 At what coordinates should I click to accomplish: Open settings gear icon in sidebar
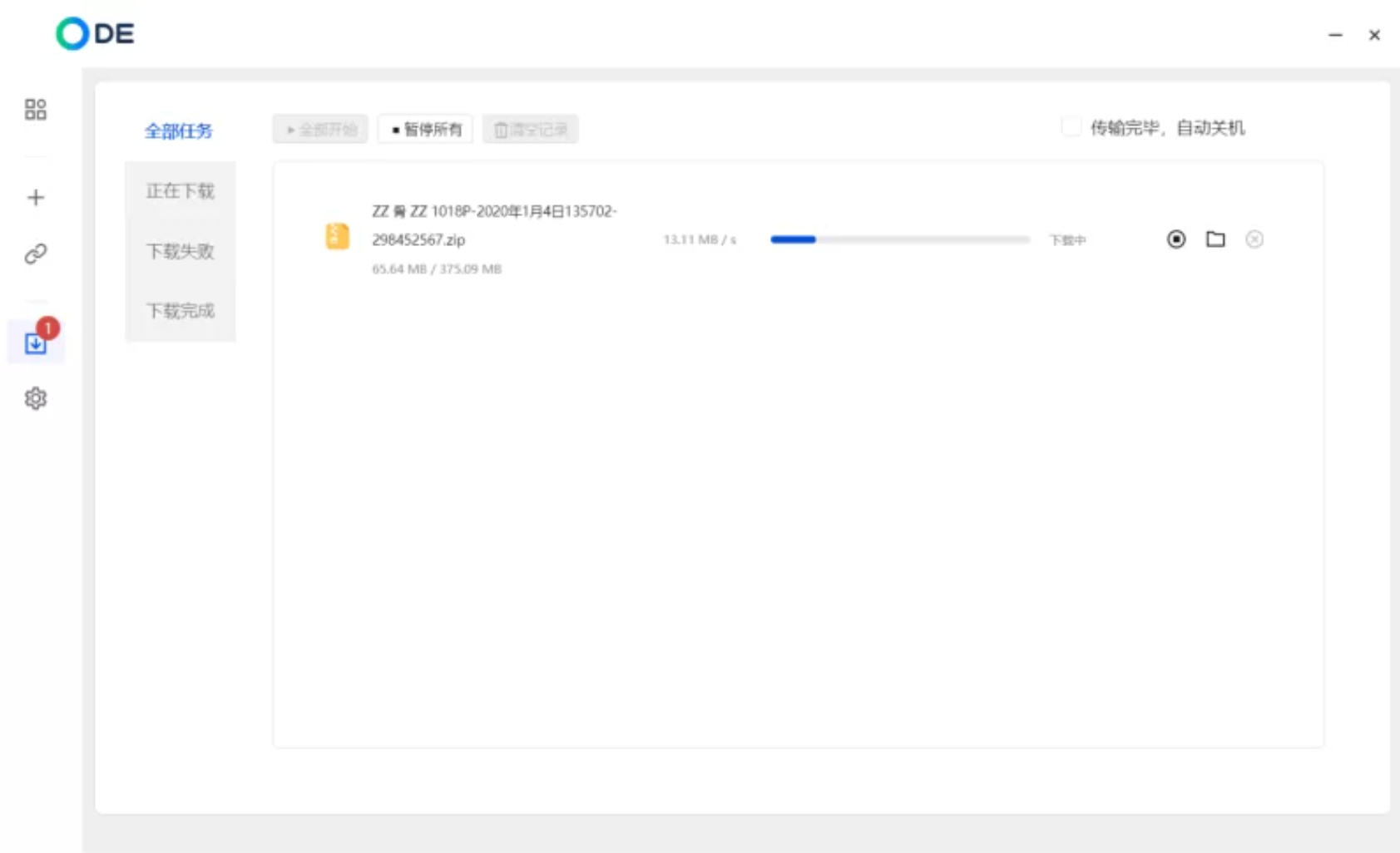click(35, 399)
